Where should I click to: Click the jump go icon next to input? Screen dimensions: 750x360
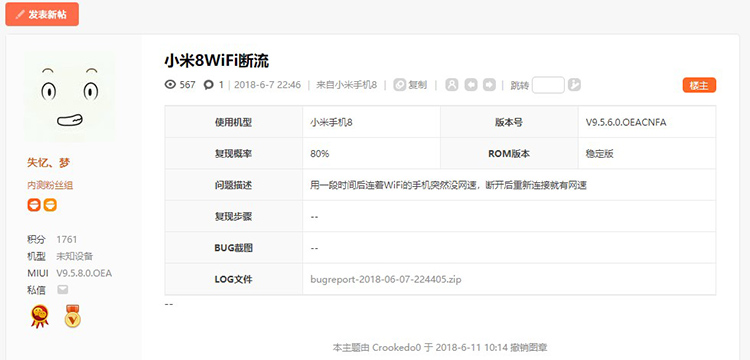tap(574, 85)
